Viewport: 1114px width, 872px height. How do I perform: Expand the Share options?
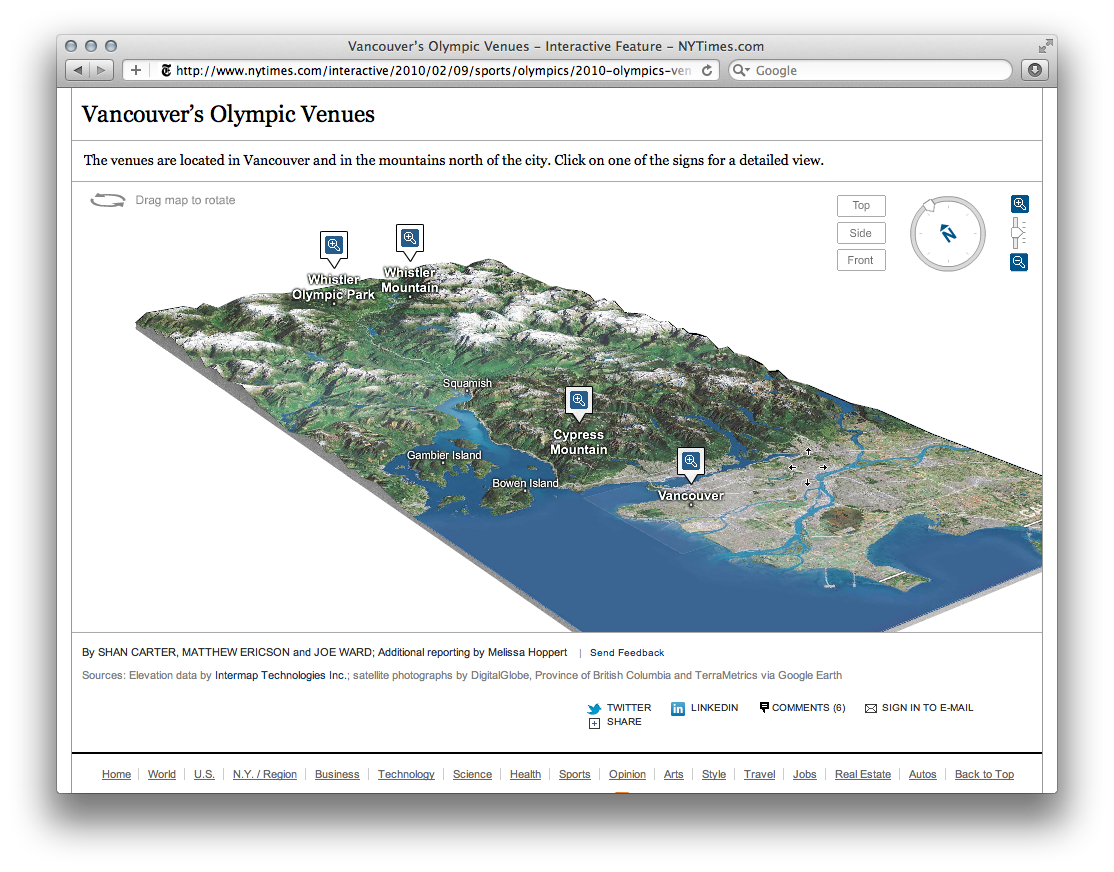click(595, 722)
